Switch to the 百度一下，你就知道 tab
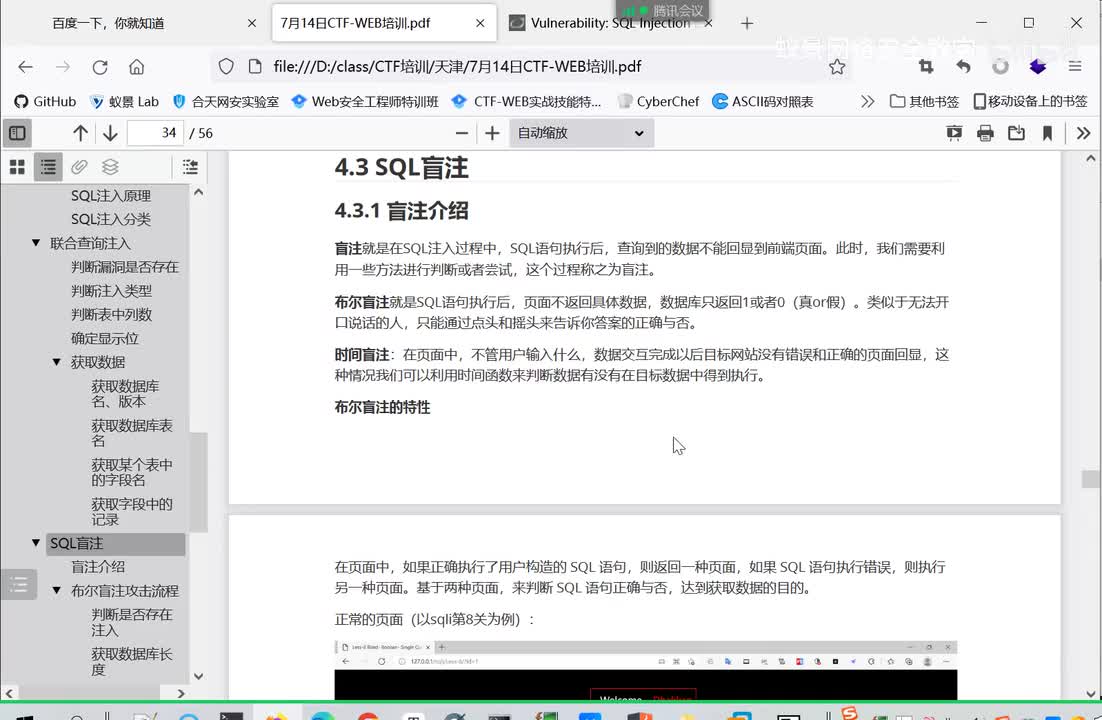The height and width of the screenshot is (720, 1102). [x=108, y=23]
